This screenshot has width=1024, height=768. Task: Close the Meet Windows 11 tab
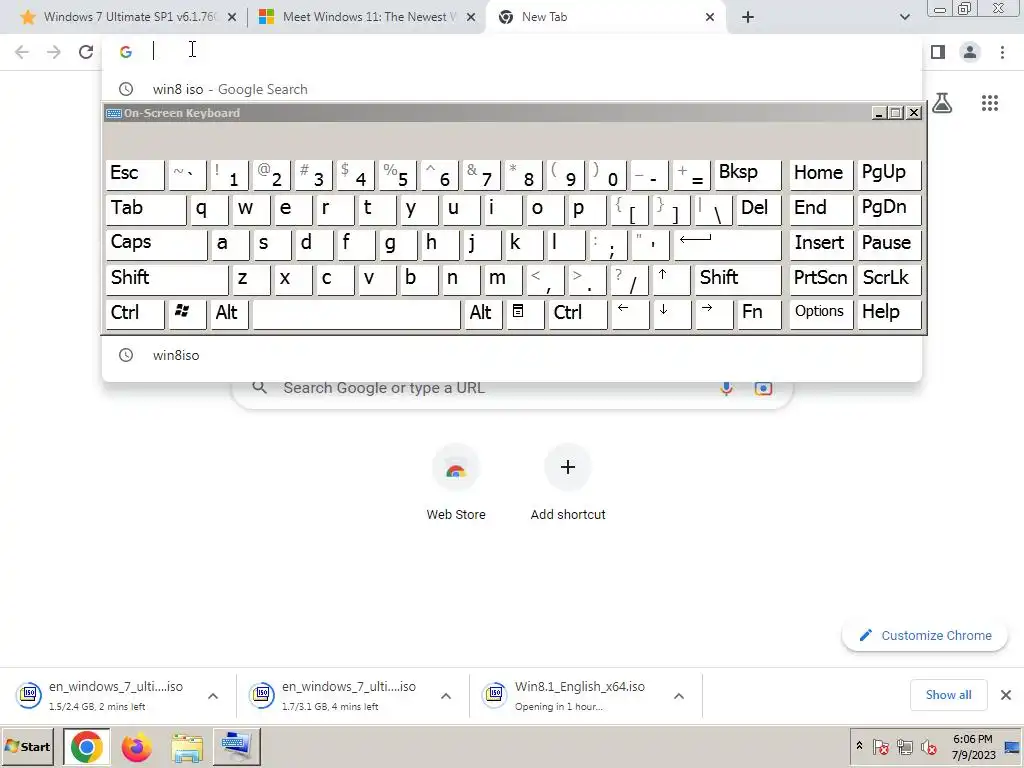[471, 17]
